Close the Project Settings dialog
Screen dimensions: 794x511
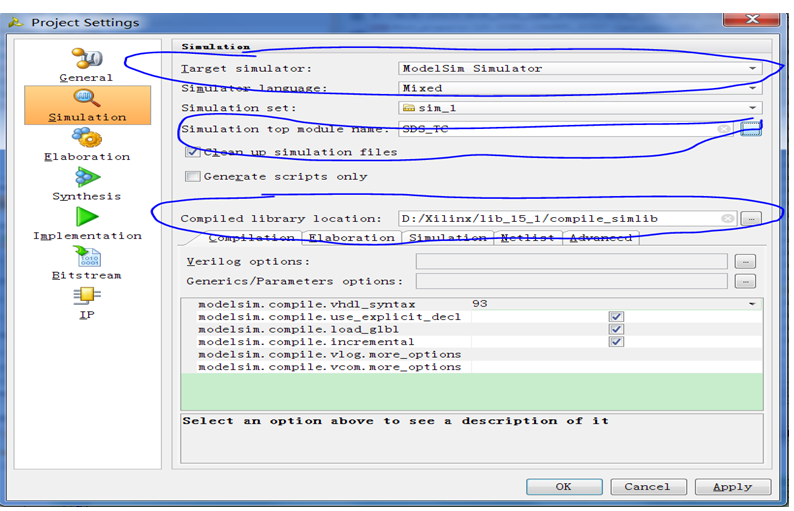[751, 19]
